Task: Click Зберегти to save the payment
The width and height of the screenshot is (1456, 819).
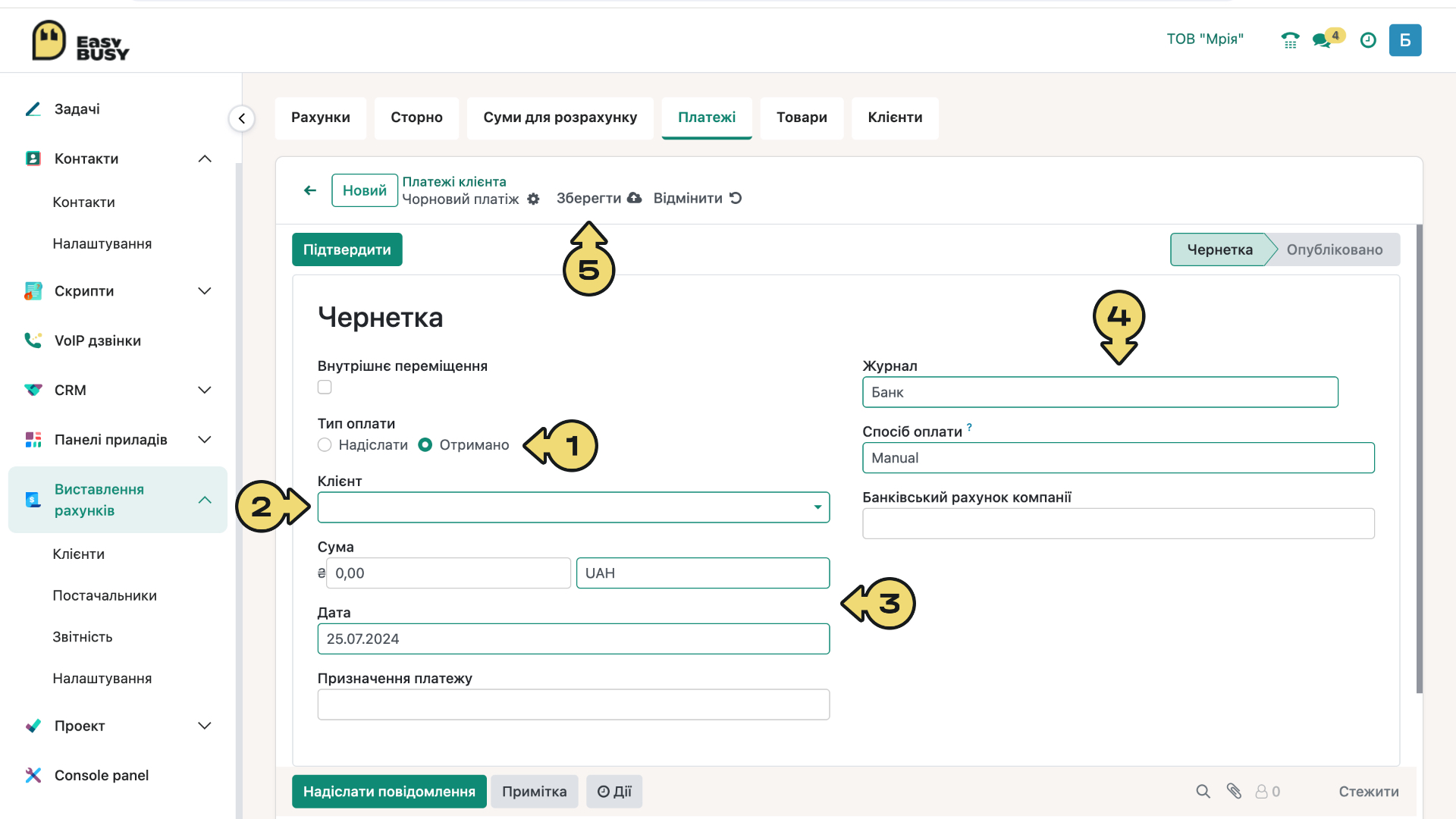Action: (x=589, y=198)
